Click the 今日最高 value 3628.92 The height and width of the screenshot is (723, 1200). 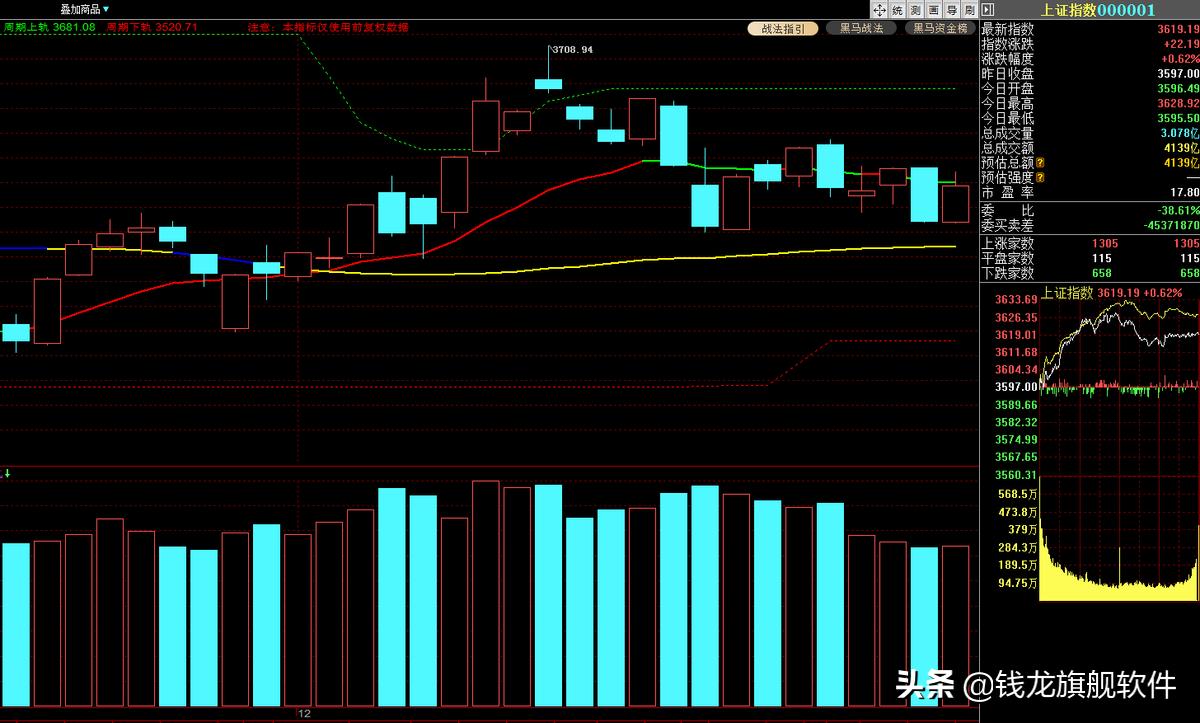tap(1178, 103)
